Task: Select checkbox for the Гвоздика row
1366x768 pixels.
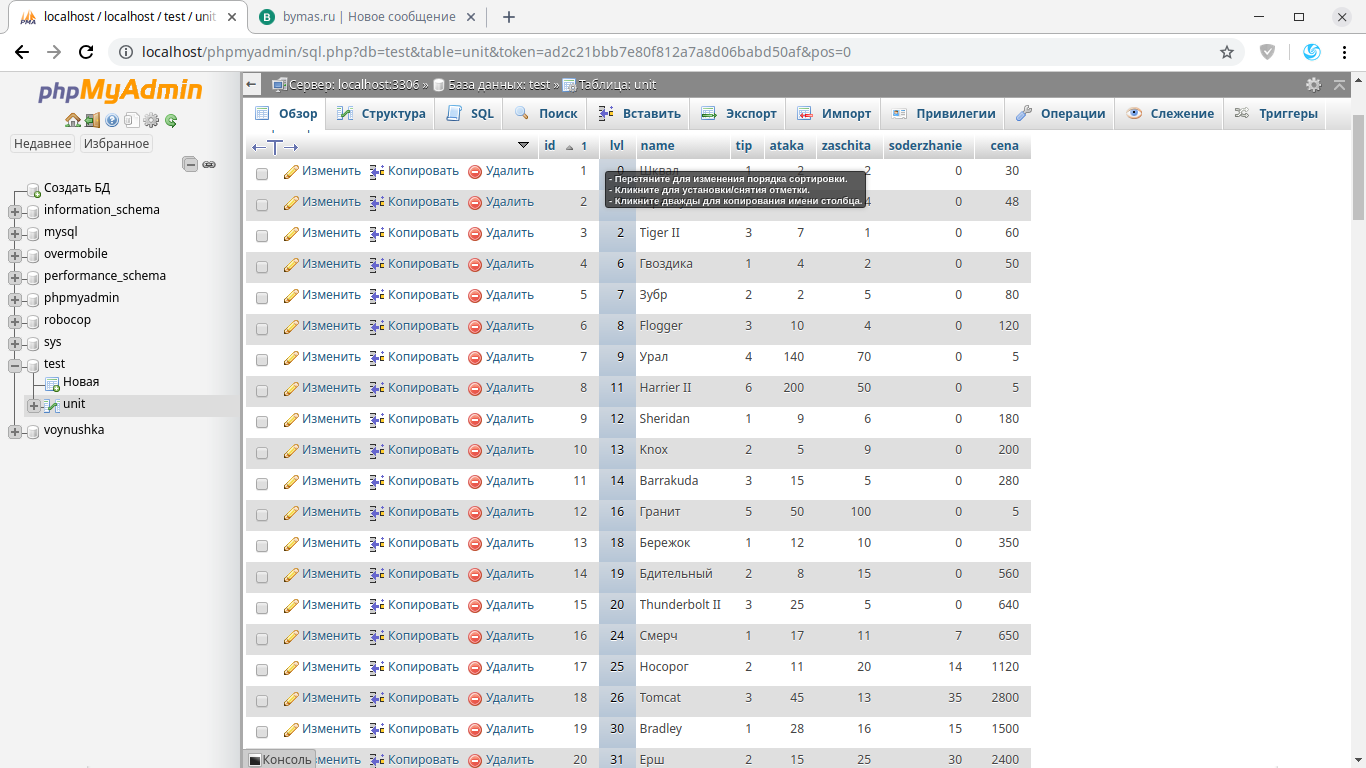Action: coord(262,266)
